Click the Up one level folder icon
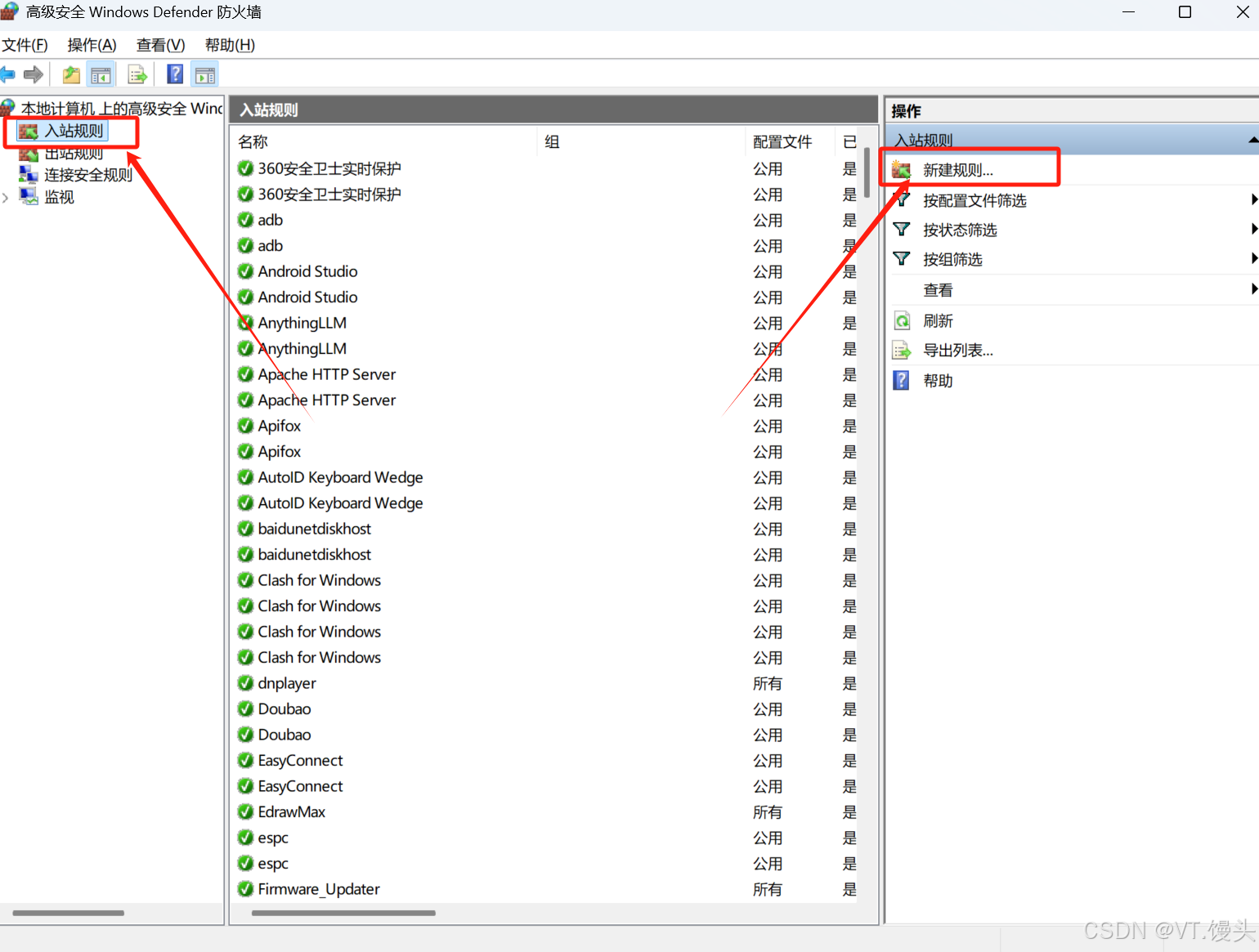 pos(72,75)
